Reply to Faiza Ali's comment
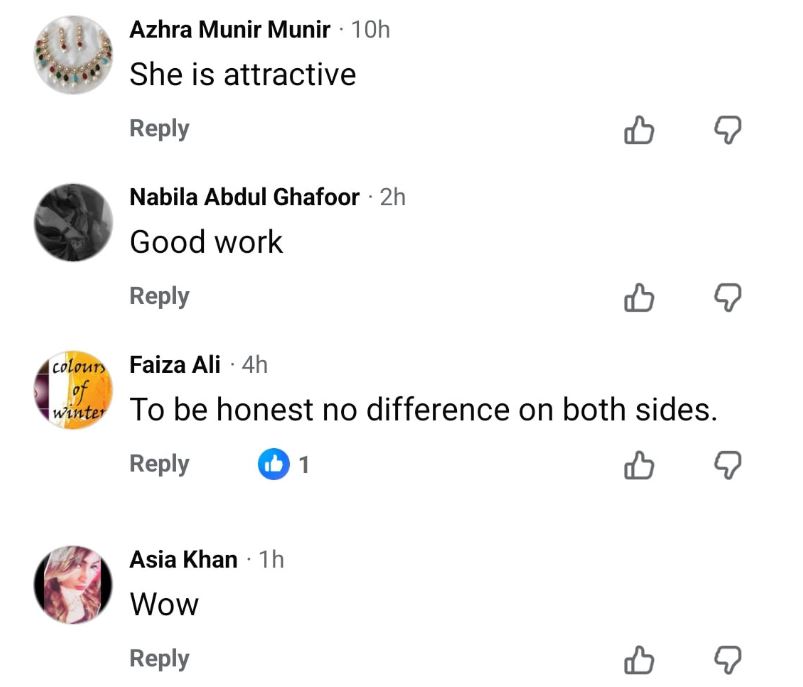Image resolution: width=803 pixels, height=687 pixels. [x=159, y=464]
